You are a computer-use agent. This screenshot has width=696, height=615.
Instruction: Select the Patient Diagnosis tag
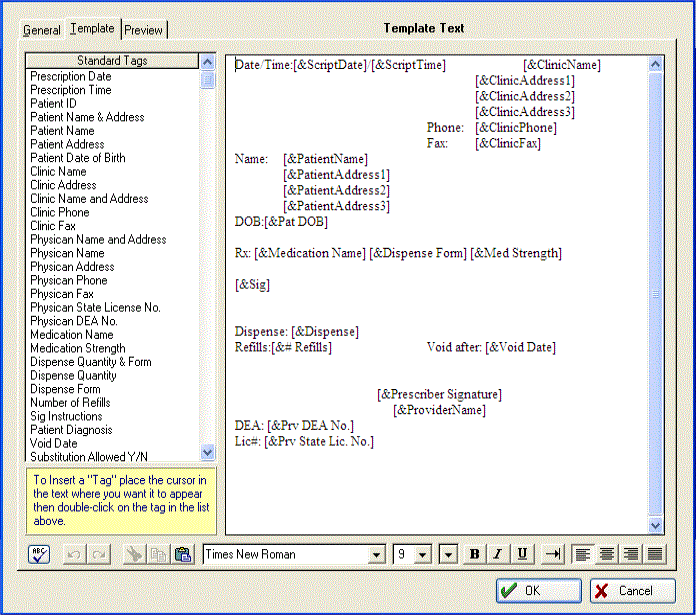pyautogui.click(x=71, y=430)
